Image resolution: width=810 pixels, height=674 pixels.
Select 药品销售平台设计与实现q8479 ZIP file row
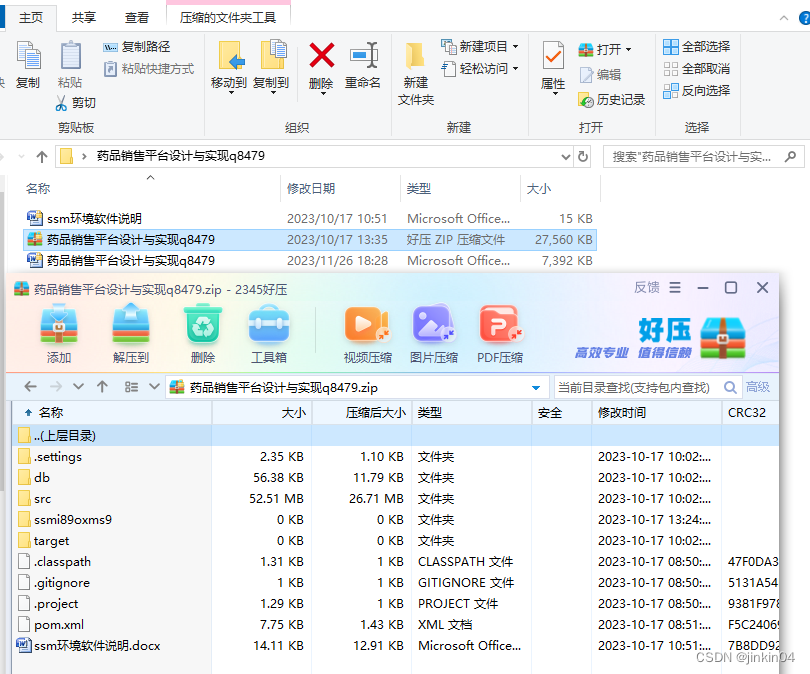pyautogui.click(x=310, y=240)
